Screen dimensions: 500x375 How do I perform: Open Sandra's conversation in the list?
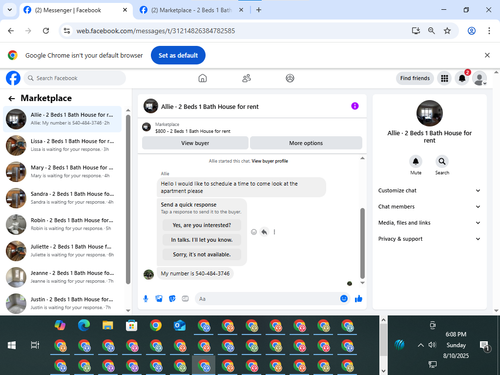pyautogui.click(x=62, y=198)
